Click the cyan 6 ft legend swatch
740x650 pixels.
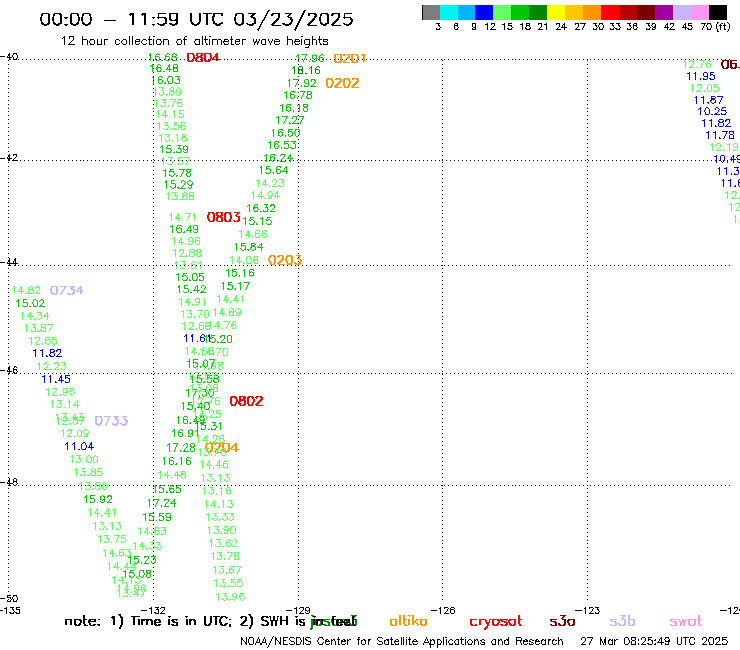click(x=449, y=12)
